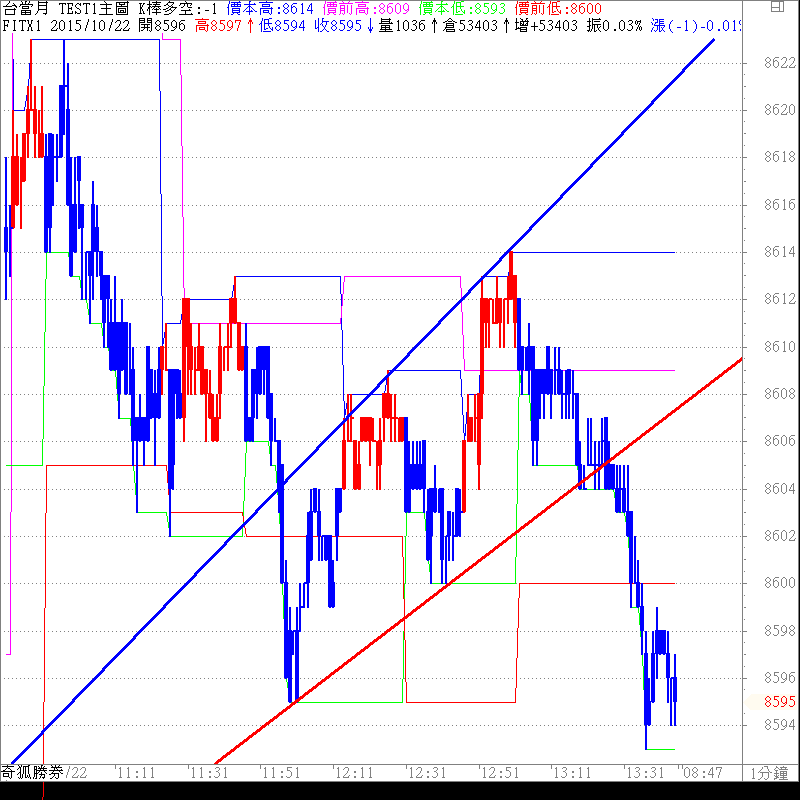The width and height of the screenshot is (800, 800).
Task: Select the FITX1 symbol code
Action: [x=23, y=24]
